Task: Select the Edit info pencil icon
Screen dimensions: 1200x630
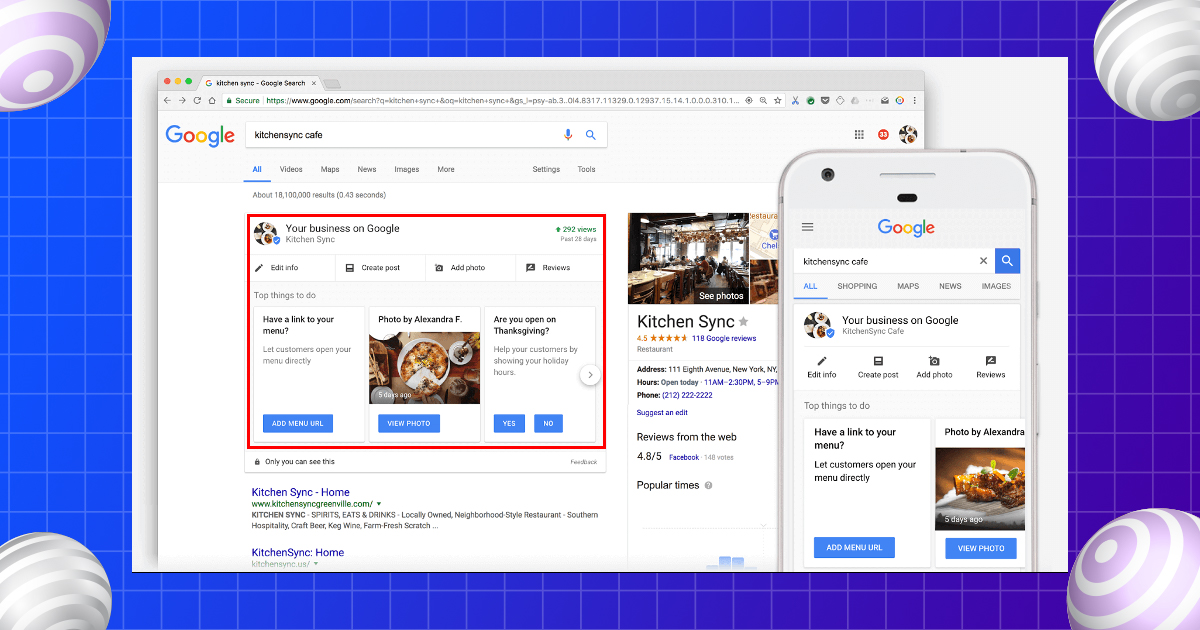Action: coord(260,267)
